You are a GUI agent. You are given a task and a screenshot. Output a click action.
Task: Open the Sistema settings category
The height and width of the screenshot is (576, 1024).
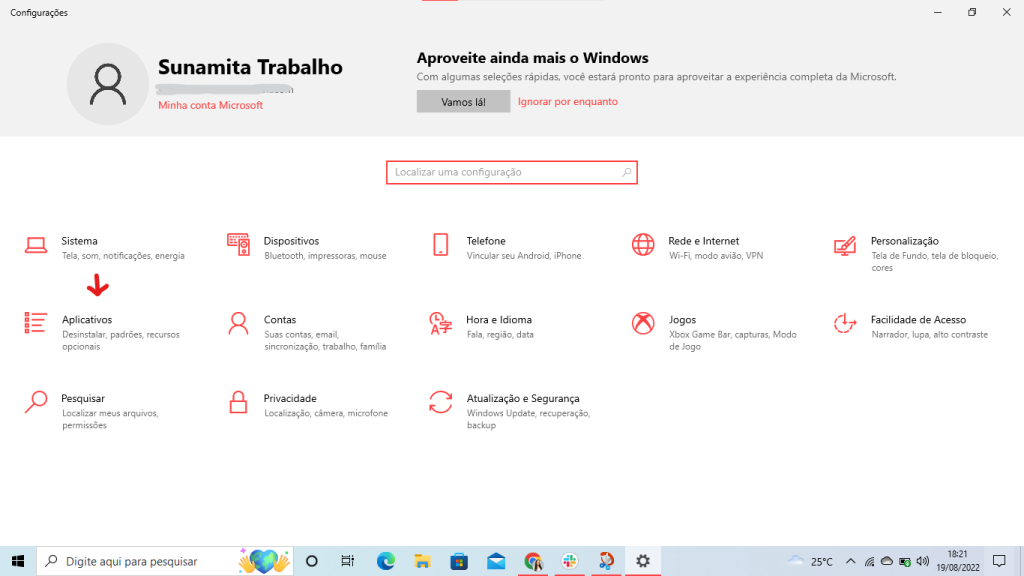pyautogui.click(x=80, y=241)
